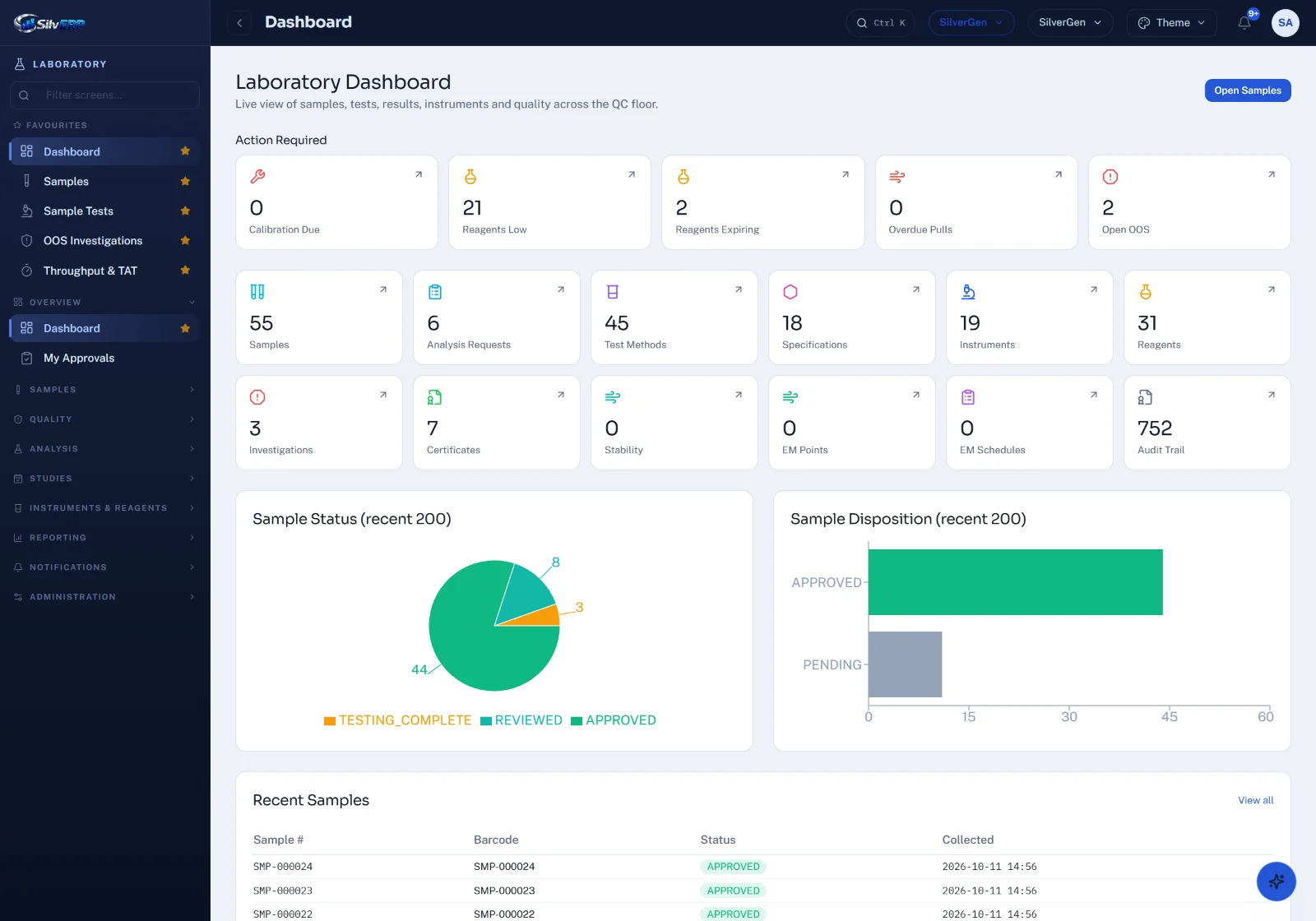The height and width of the screenshot is (921, 1316).
Task: Click APPROVED status badge for SMP-000023
Action: pyautogui.click(x=733, y=891)
